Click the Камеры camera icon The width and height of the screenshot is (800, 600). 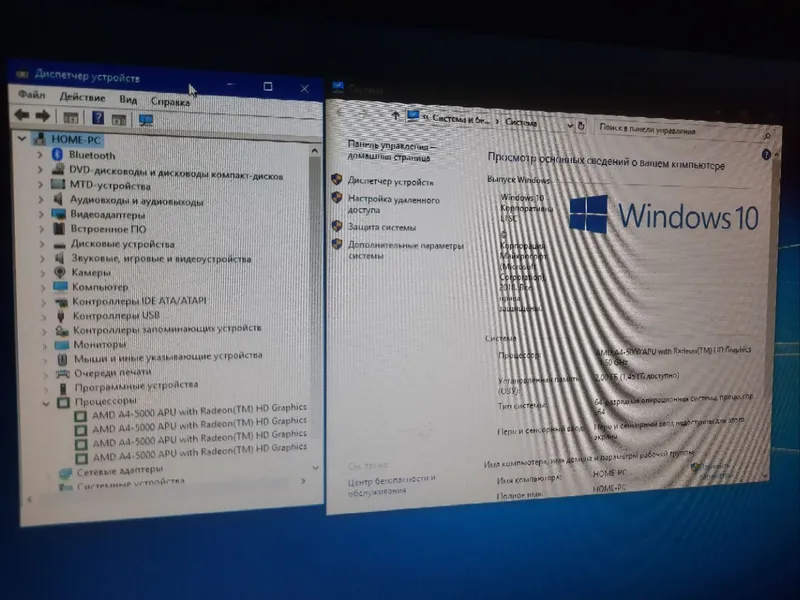(x=60, y=272)
